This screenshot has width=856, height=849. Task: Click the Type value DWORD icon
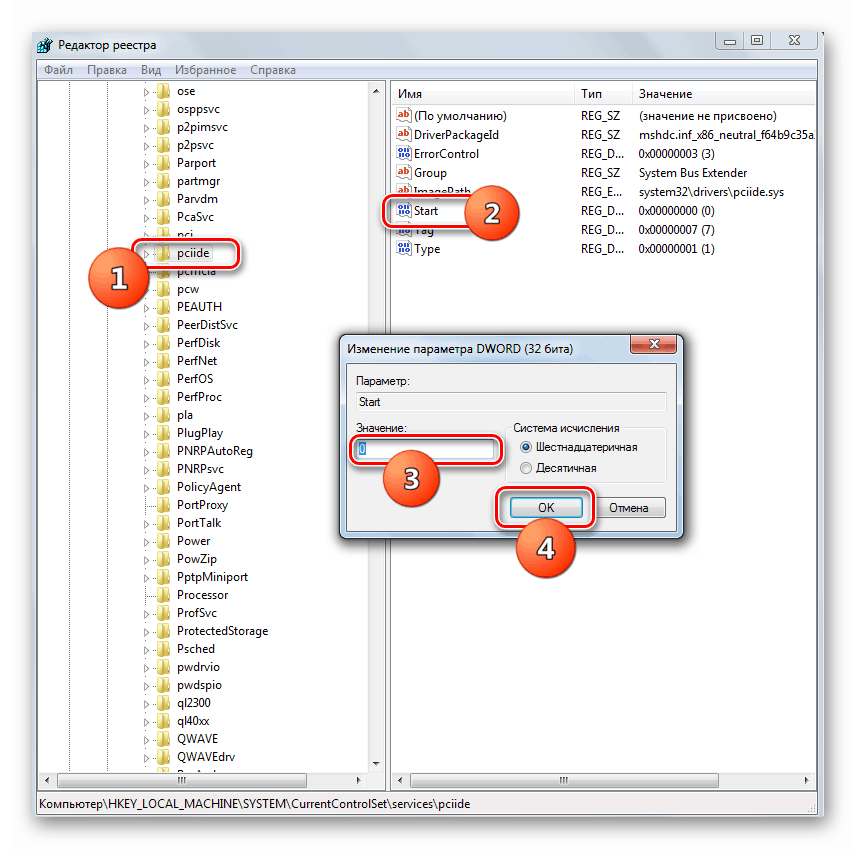coord(404,248)
